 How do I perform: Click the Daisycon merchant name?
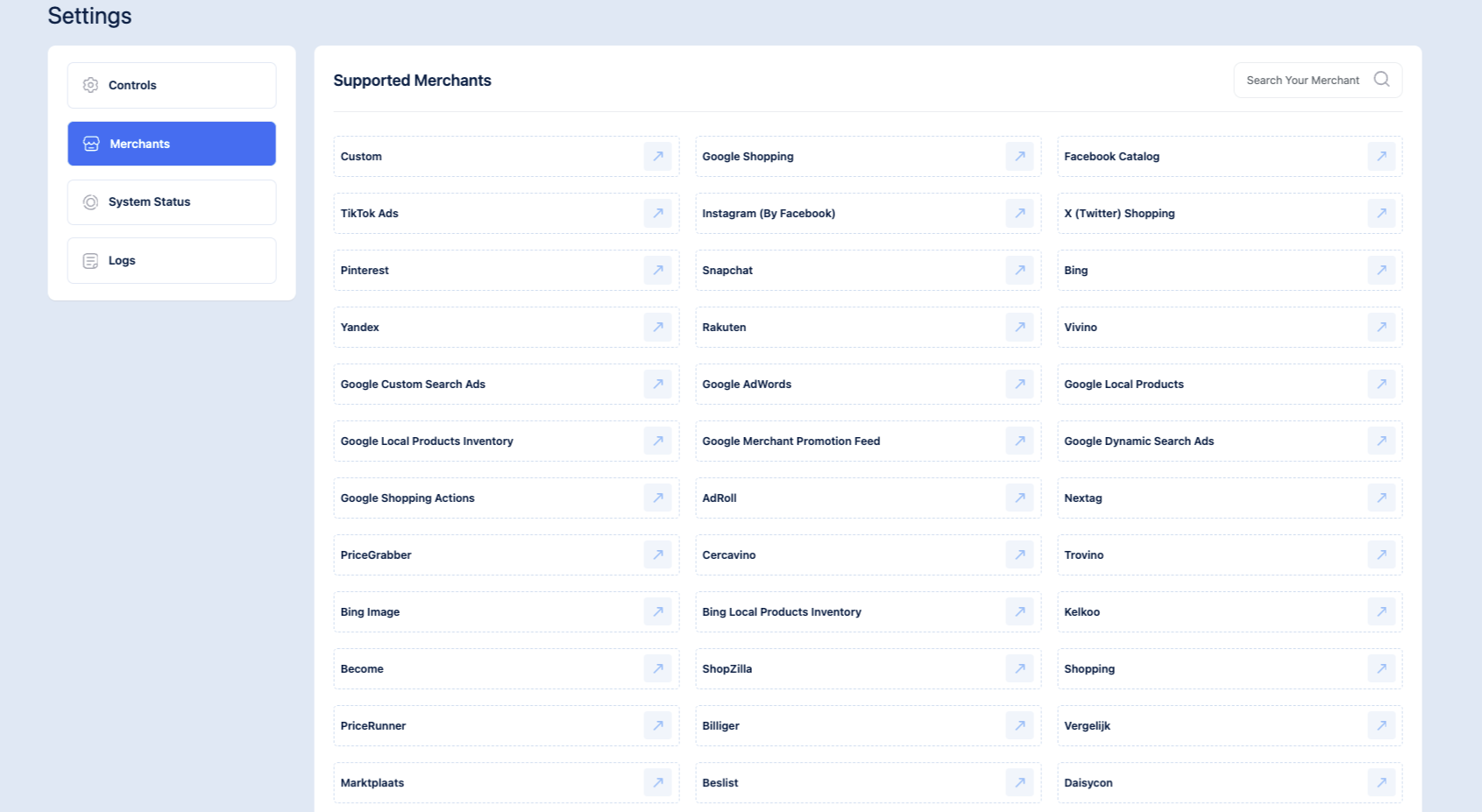[x=1088, y=783]
